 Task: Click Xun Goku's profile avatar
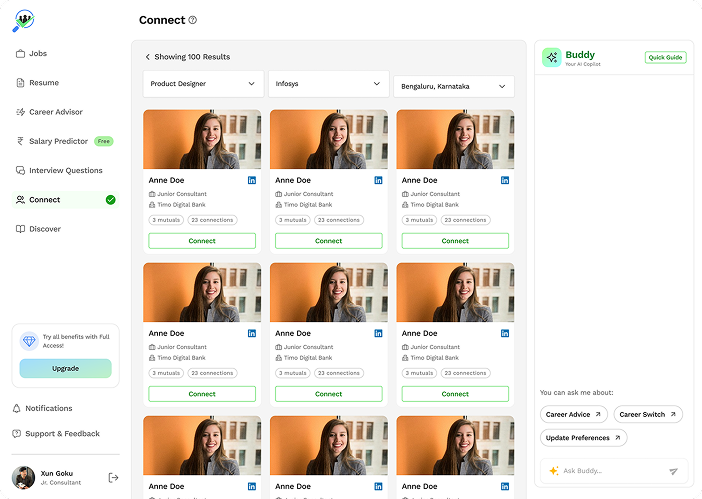tap(23, 478)
